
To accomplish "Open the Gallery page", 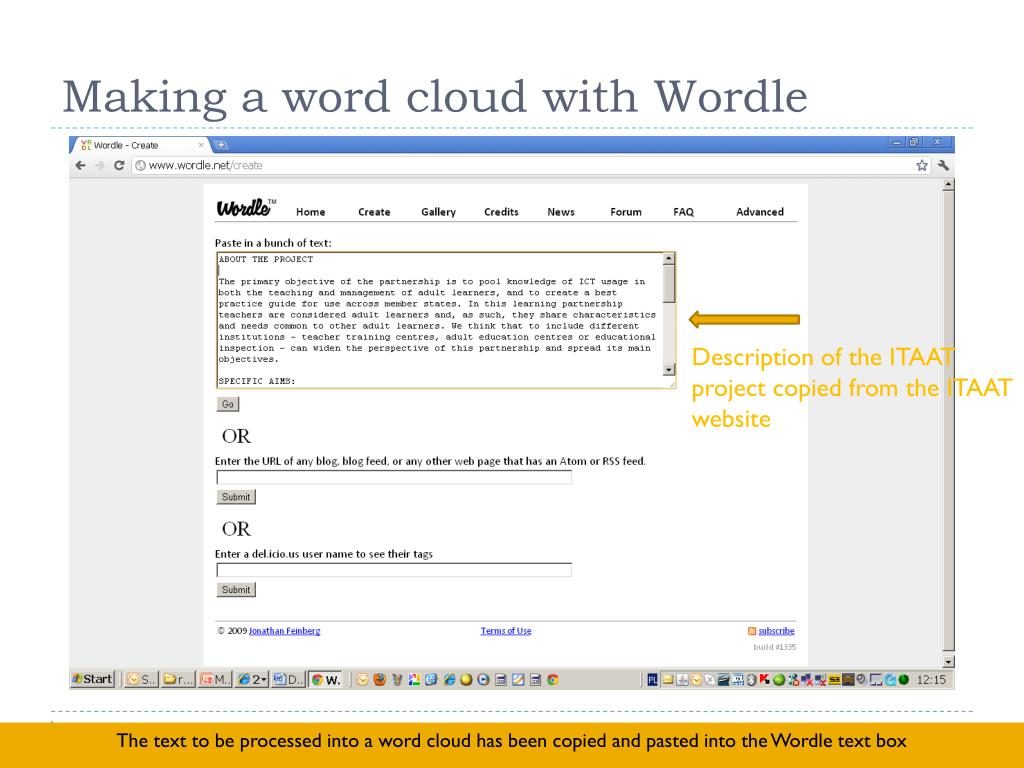I will pos(438,212).
